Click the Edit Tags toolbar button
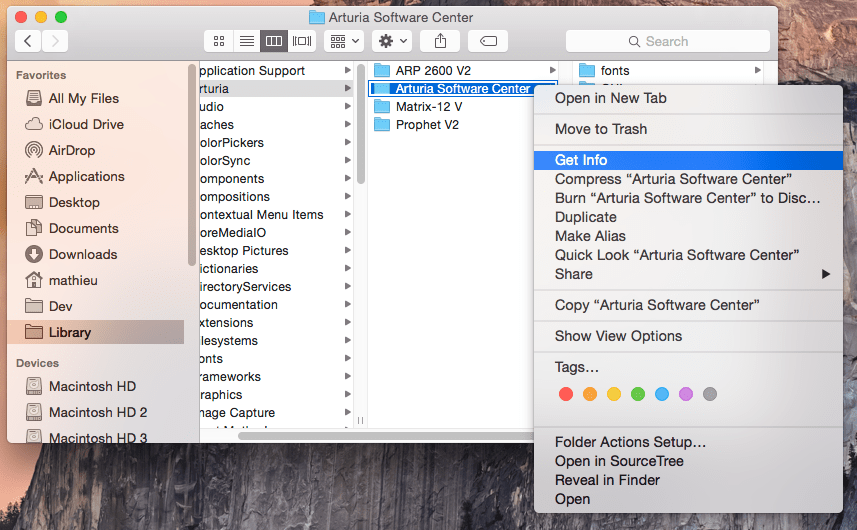 tap(488, 41)
